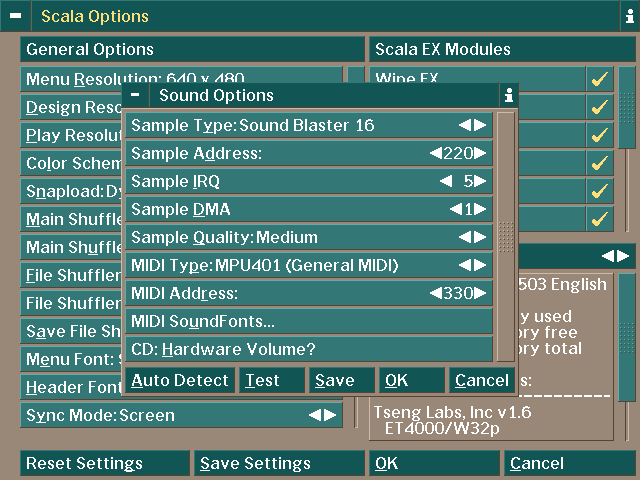This screenshot has width=640, height=480.
Task: Click left arrow to decrease MIDI Address
Action: pyautogui.click(x=435, y=293)
